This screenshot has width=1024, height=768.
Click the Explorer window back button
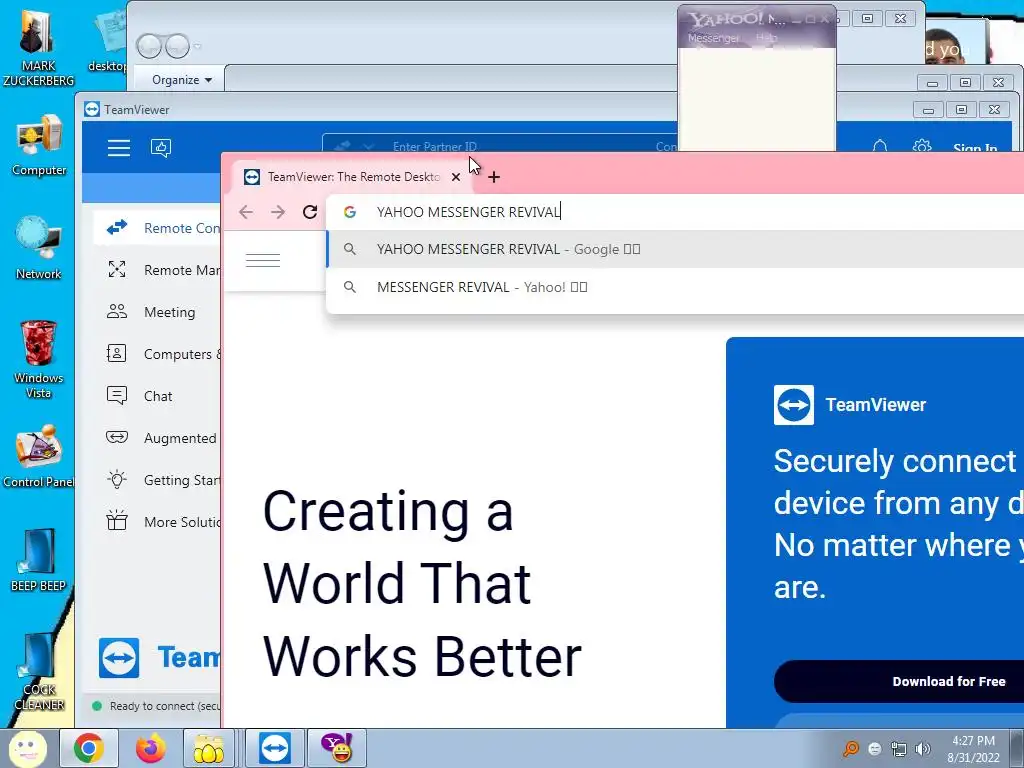coord(149,46)
